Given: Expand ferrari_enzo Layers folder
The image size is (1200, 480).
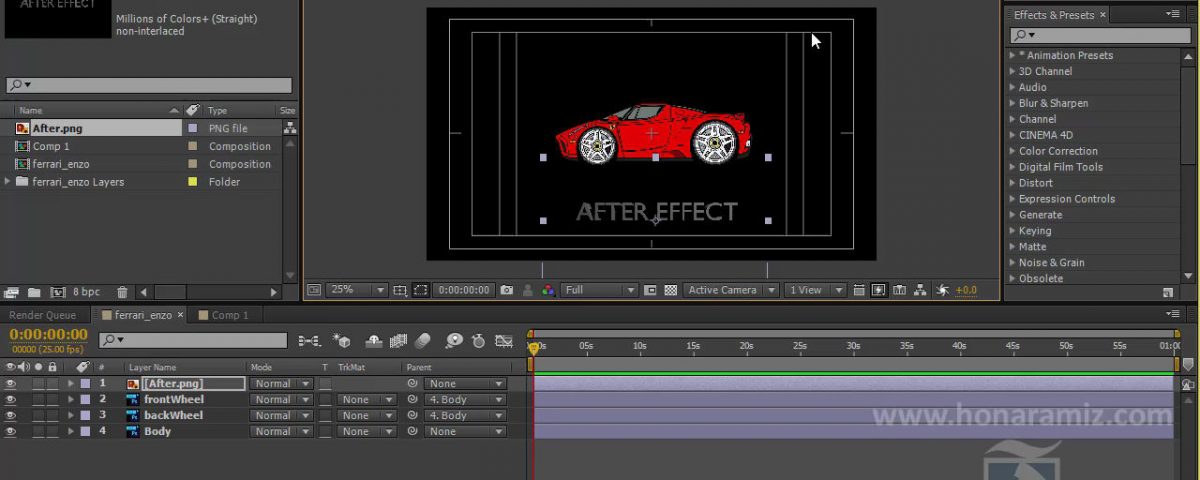Looking at the screenshot, I should pos(9,182).
